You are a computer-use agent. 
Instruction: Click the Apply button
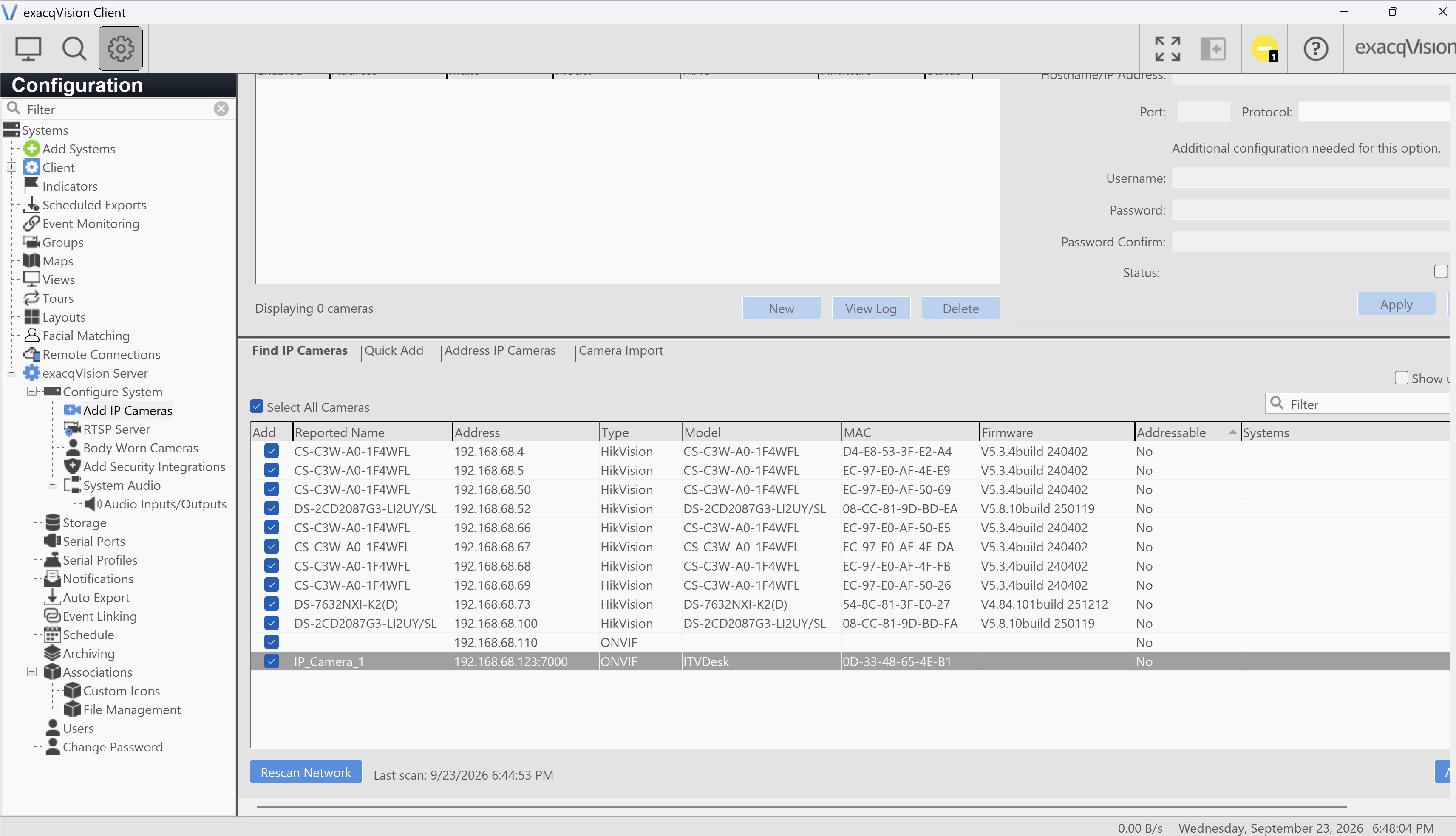point(1396,304)
